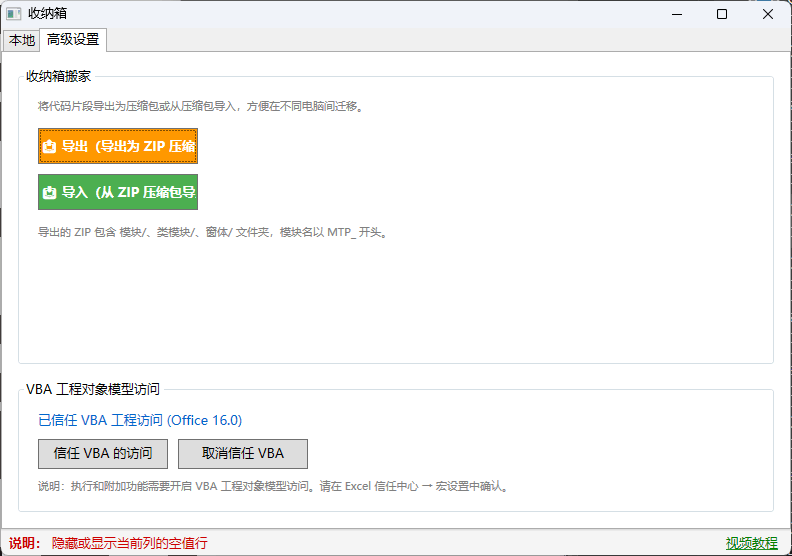Click the 收纳箱搬家 group title
The width and height of the screenshot is (792, 556).
tap(58, 76)
